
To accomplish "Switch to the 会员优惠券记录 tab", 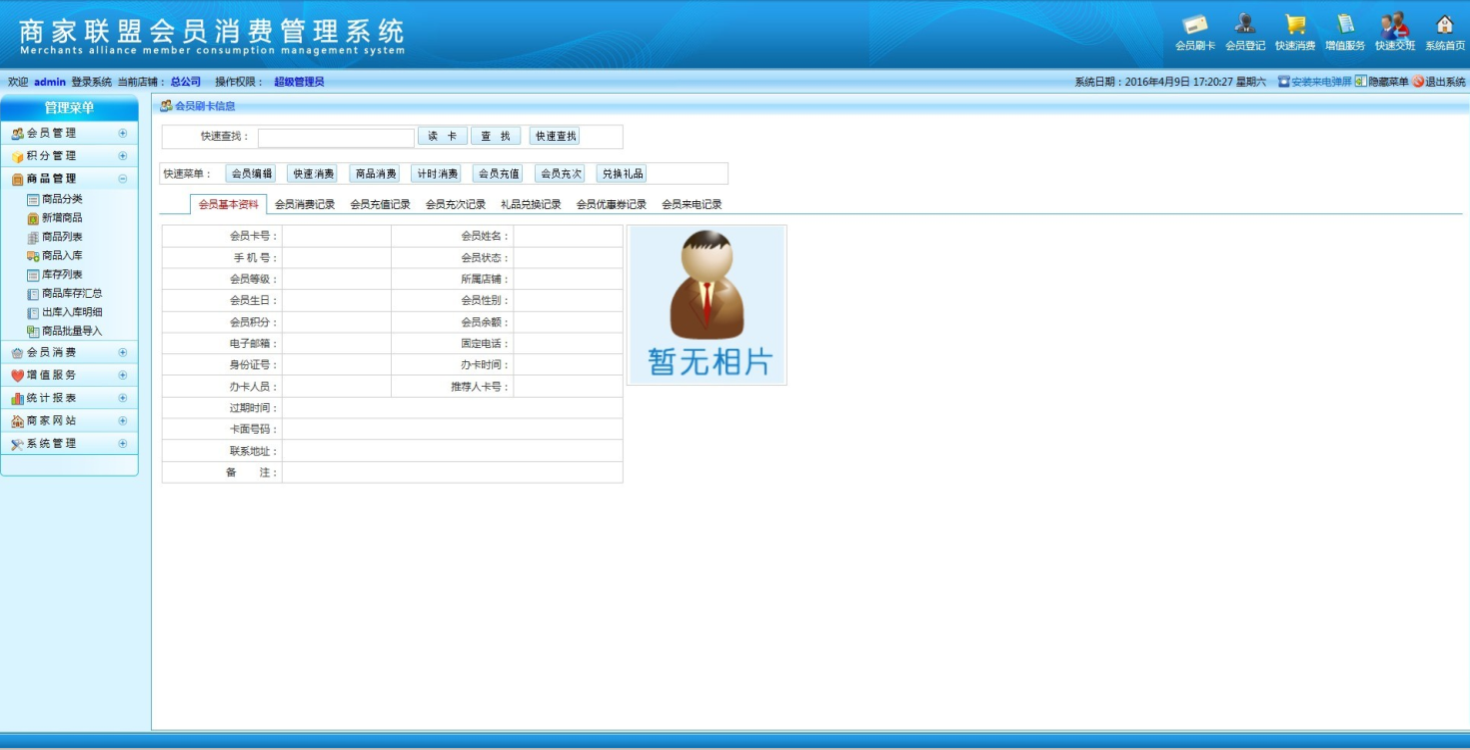I will [x=611, y=204].
